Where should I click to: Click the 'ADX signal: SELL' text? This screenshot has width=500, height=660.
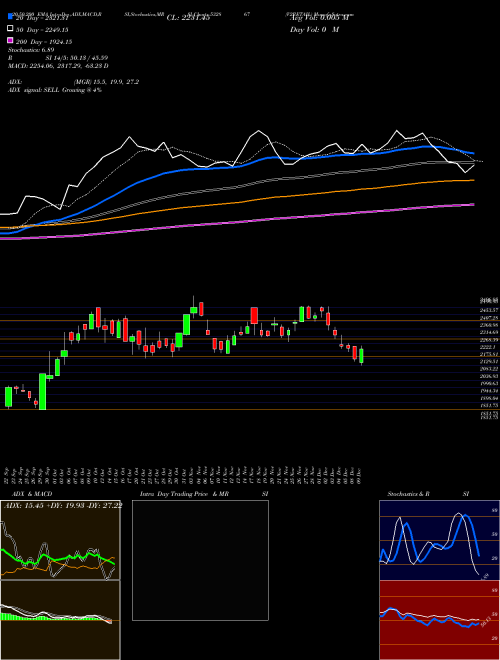[34, 90]
